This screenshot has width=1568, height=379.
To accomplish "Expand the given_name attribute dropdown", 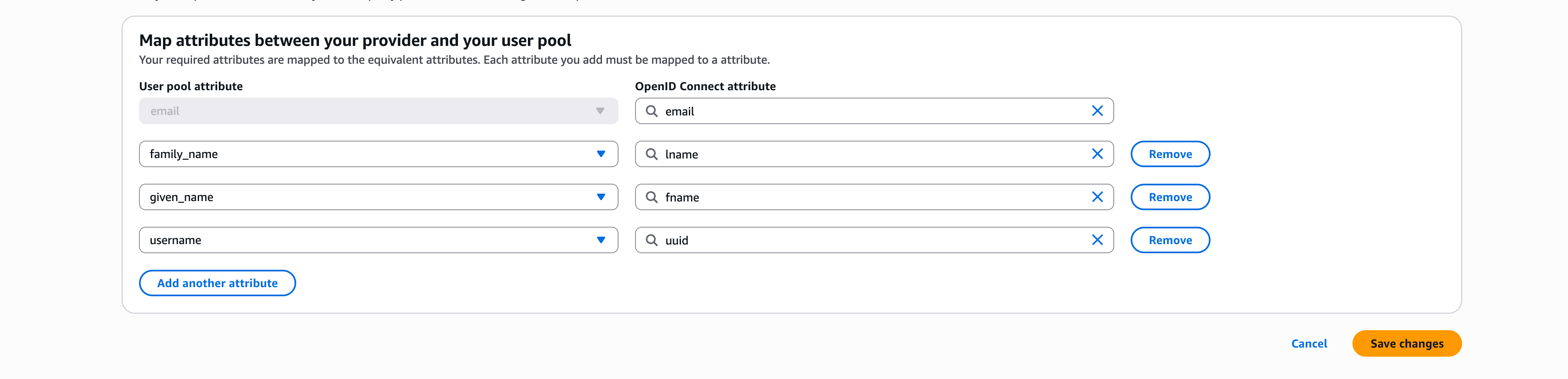I will pyautogui.click(x=602, y=197).
